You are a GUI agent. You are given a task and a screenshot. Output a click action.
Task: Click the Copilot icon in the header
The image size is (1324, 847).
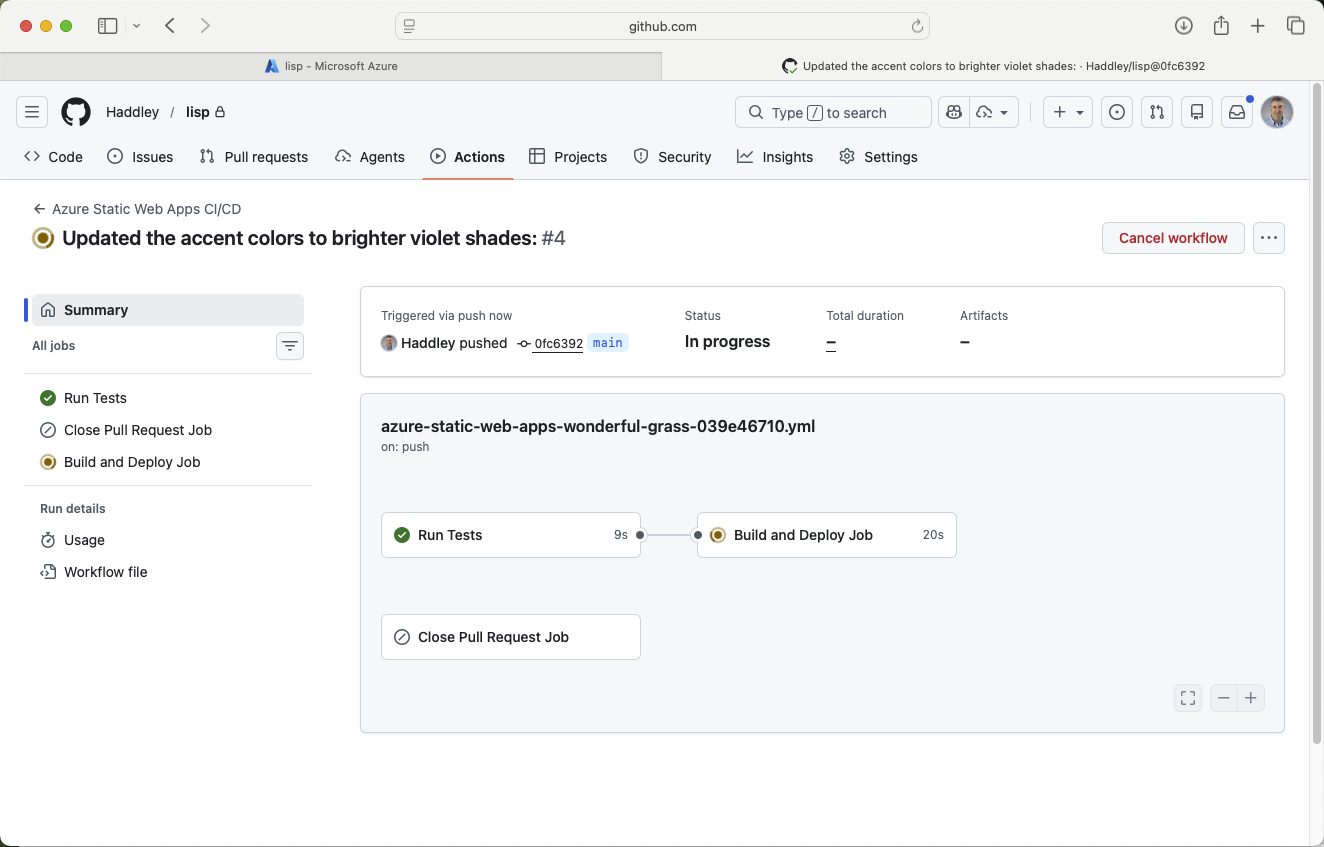pyautogui.click(x=952, y=112)
